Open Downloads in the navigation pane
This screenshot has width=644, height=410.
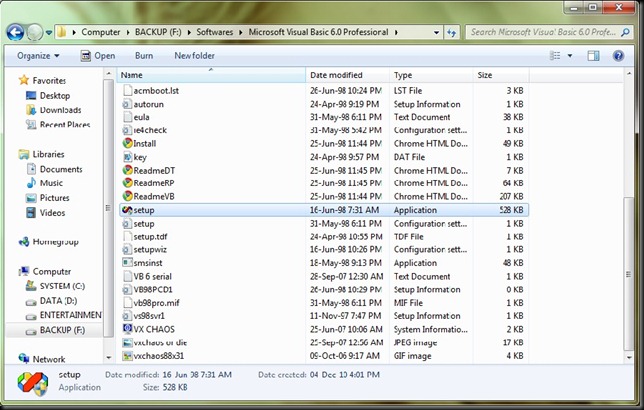coord(53,110)
